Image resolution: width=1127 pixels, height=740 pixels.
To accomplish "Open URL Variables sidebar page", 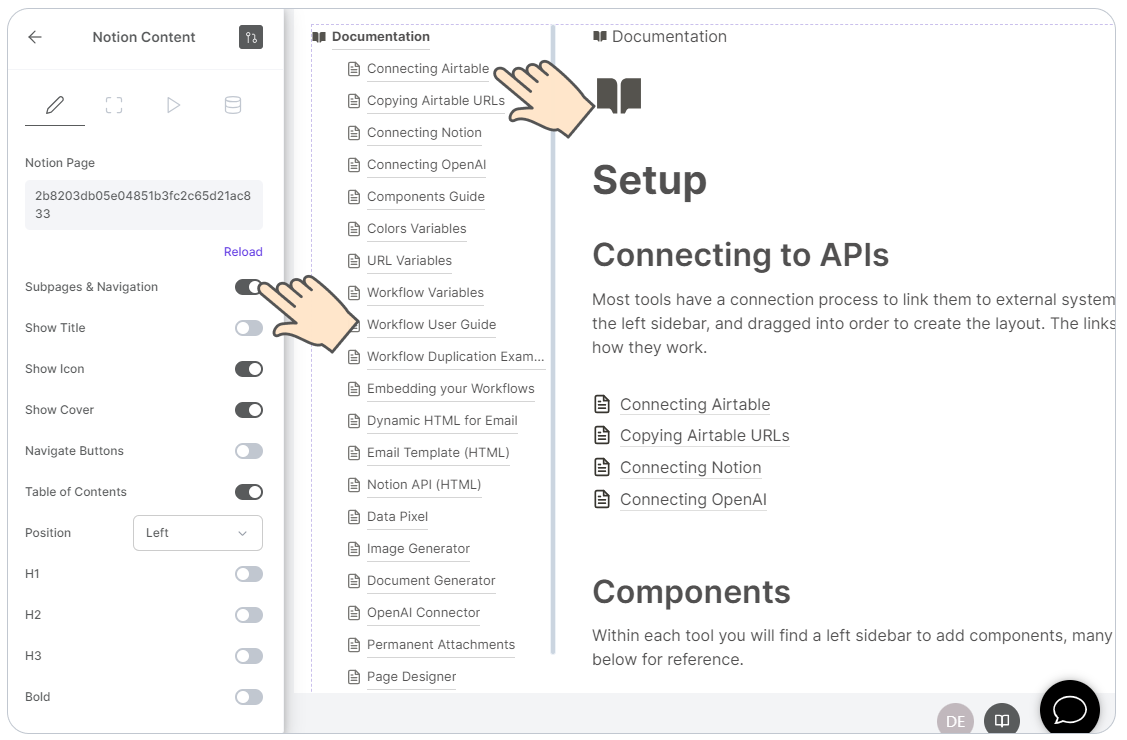I will 409,261.
